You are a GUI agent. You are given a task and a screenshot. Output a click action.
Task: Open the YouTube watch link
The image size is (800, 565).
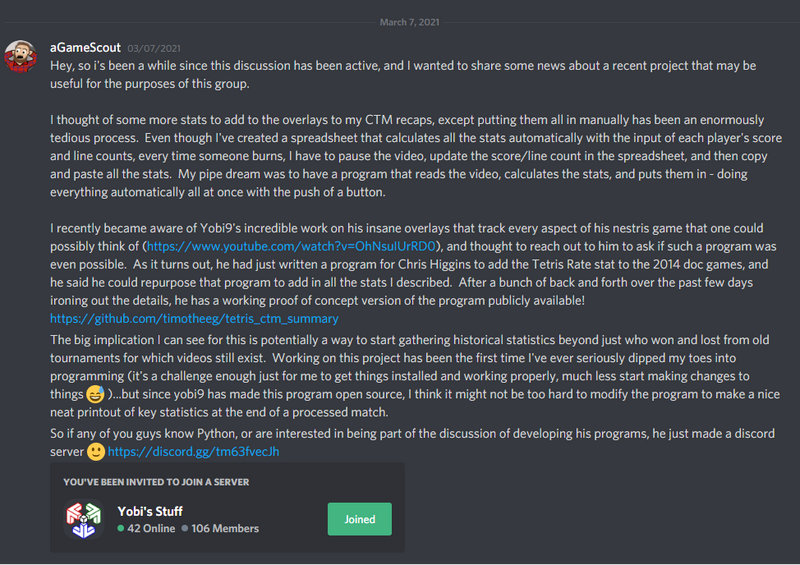tap(291, 247)
